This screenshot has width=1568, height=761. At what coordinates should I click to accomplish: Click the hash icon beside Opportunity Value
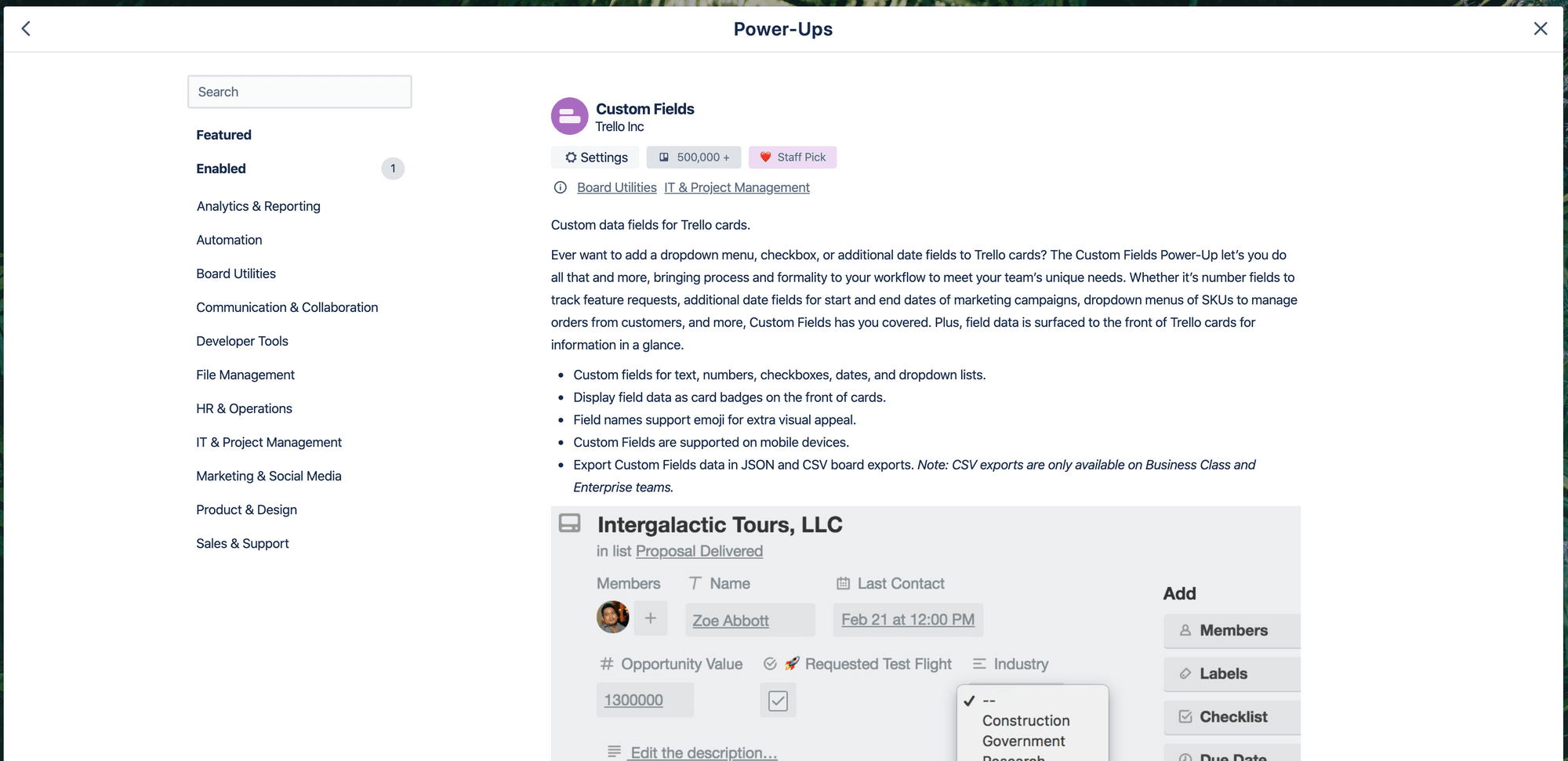tap(607, 664)
